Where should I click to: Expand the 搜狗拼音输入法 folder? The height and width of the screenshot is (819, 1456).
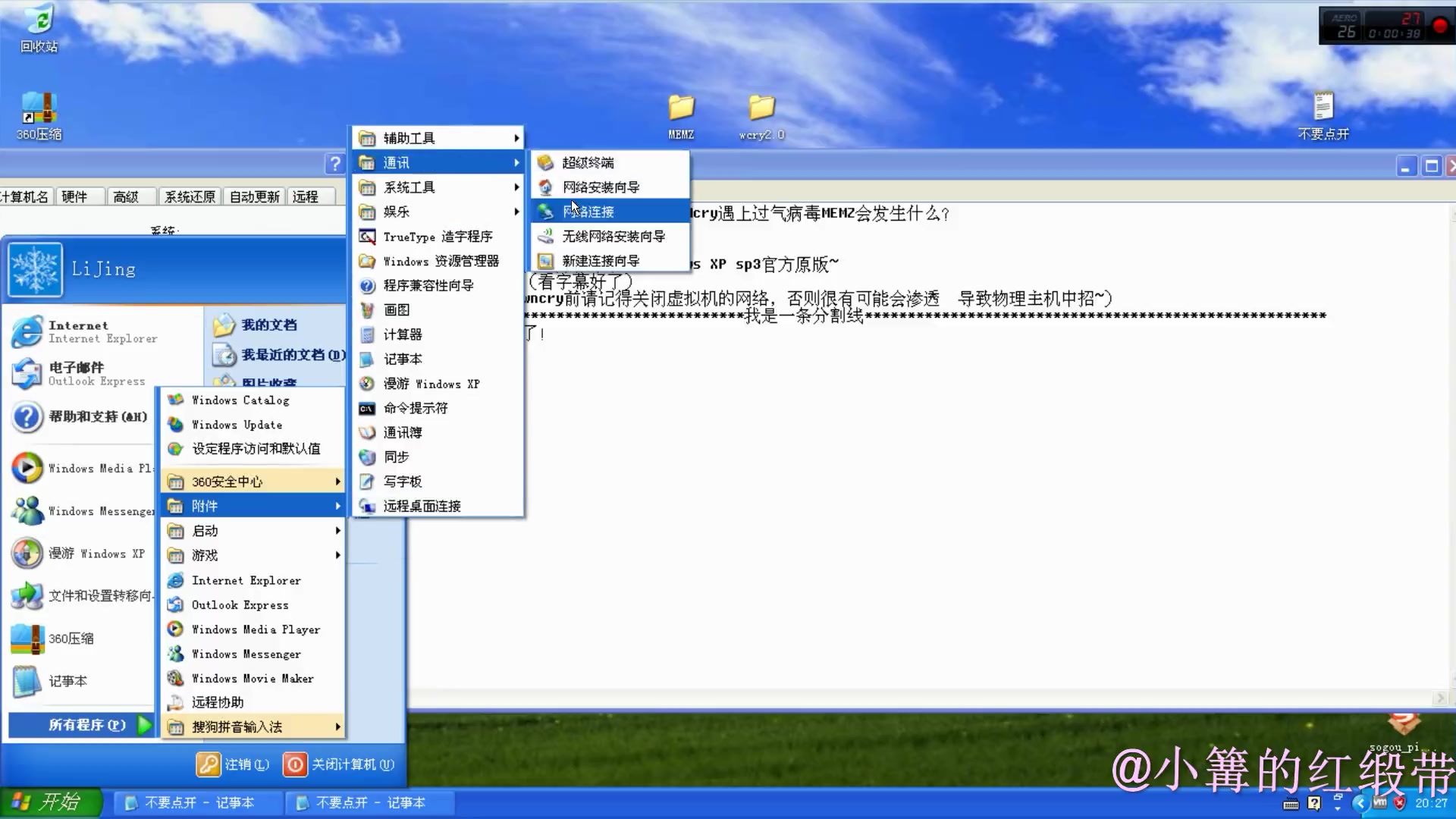click(253, 726)
